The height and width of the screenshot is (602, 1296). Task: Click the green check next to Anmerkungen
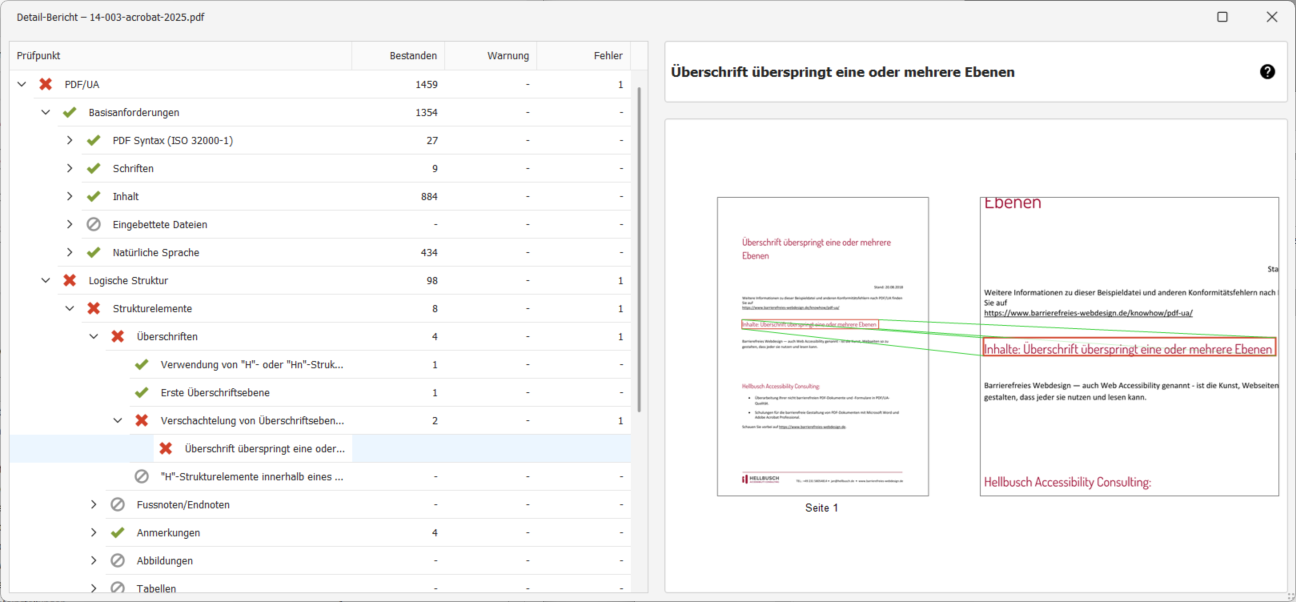click(117, 532)
